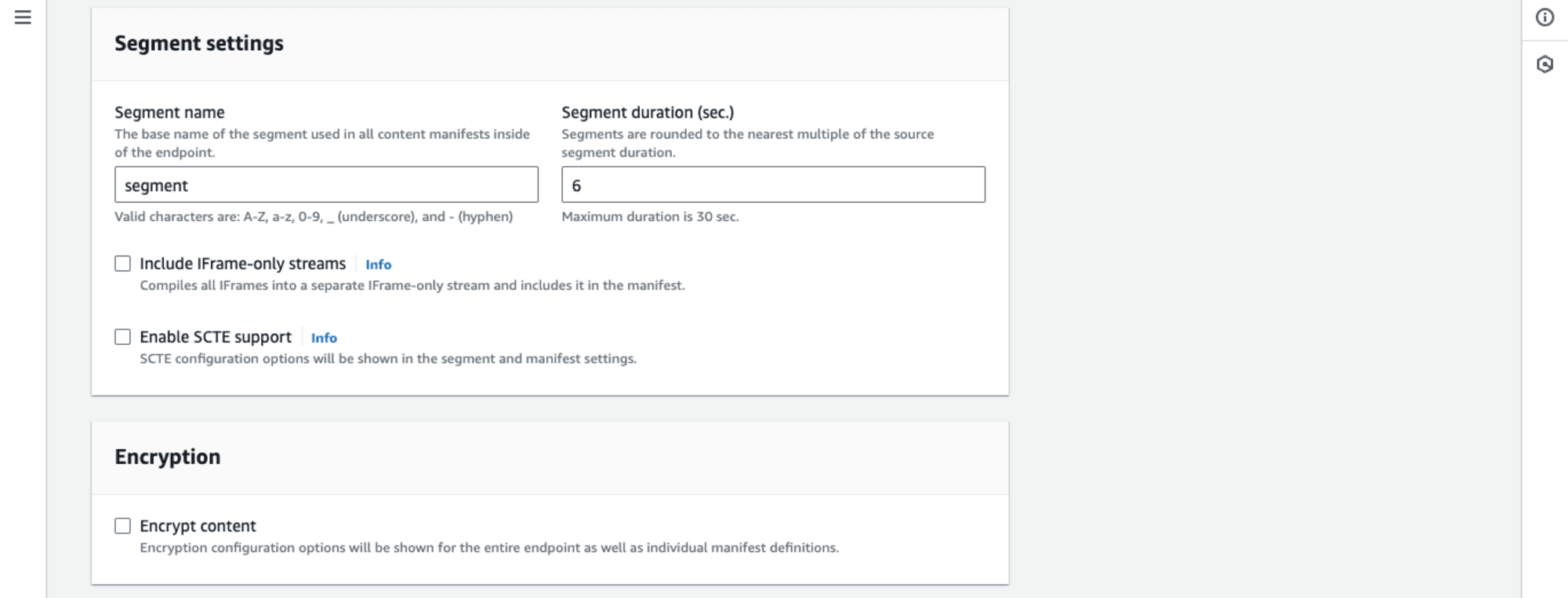
Task: Click the Encryption section heading
Action: click(167, 457)
